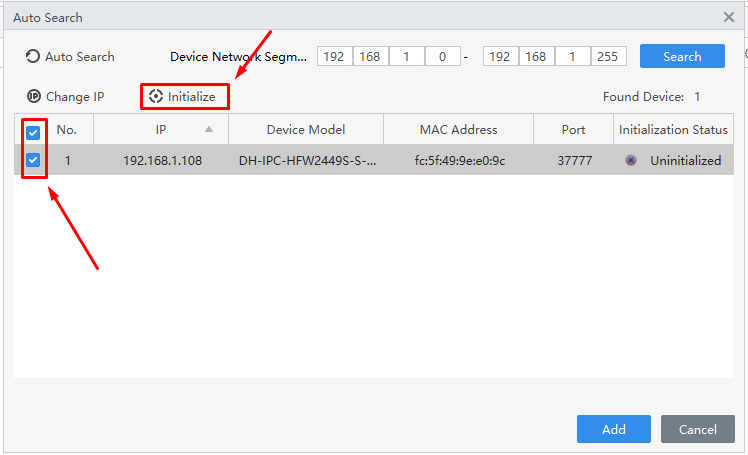Select the IP cell 192.168.1.108

tap(163, 160)
